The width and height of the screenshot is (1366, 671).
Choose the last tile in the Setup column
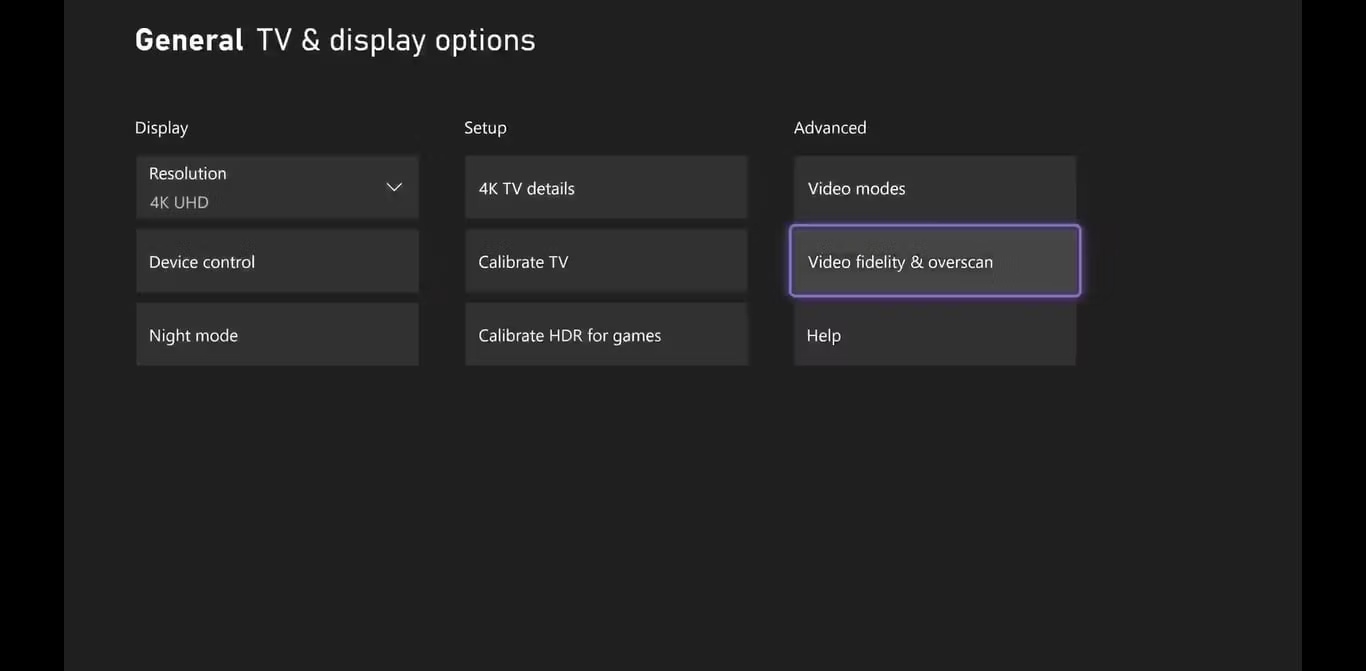coord(606,335)
